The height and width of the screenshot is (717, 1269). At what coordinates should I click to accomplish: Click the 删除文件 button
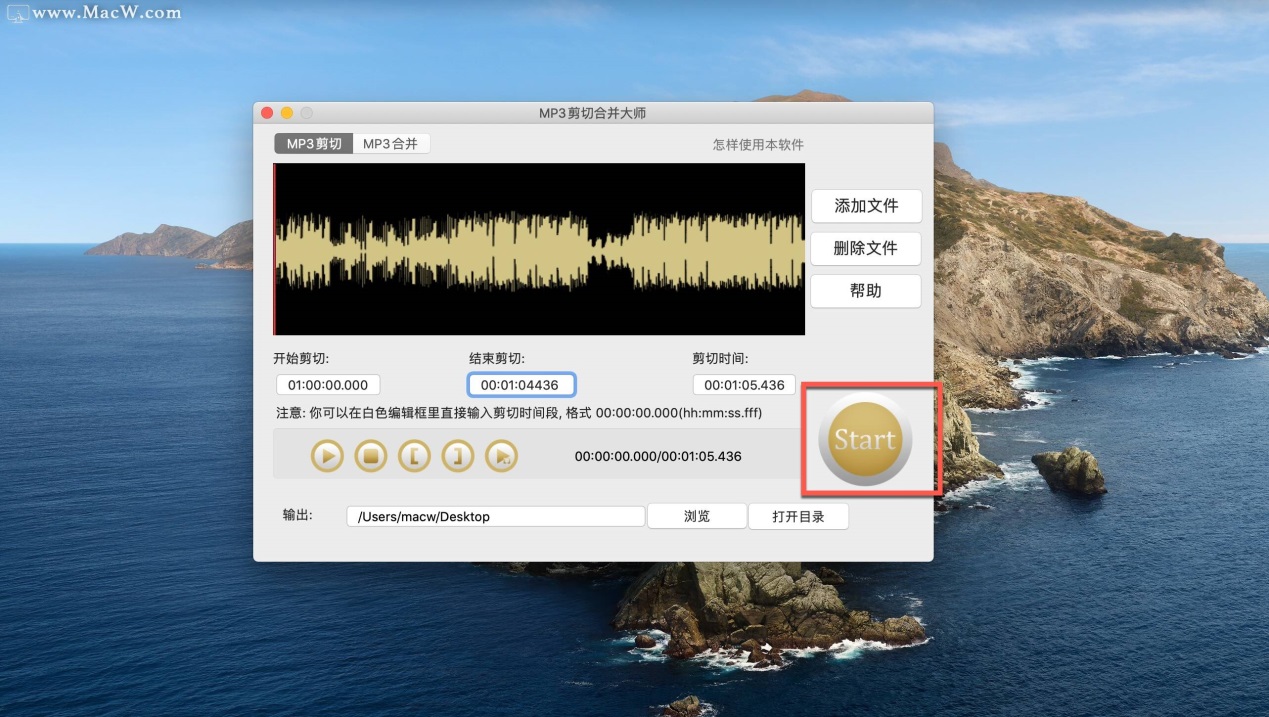865,248
